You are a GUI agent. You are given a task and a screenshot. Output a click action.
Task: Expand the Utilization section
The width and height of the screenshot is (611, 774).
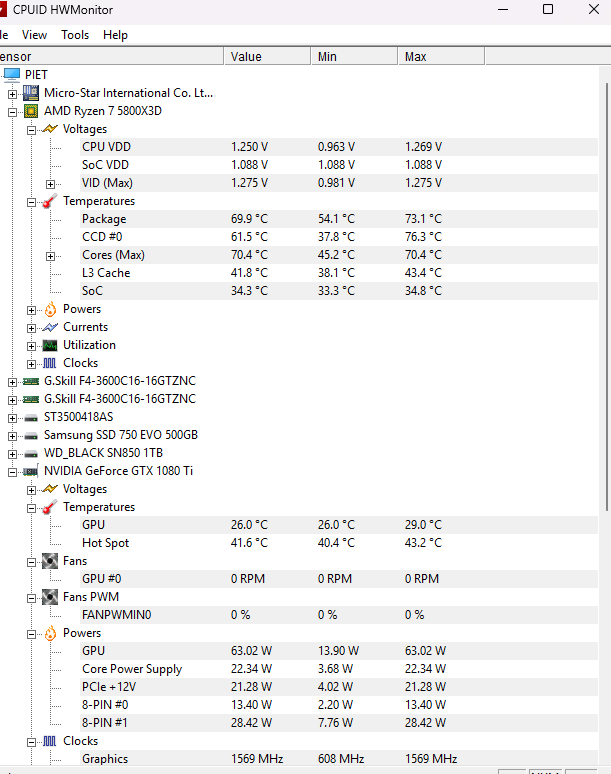(x=32, y=346)
